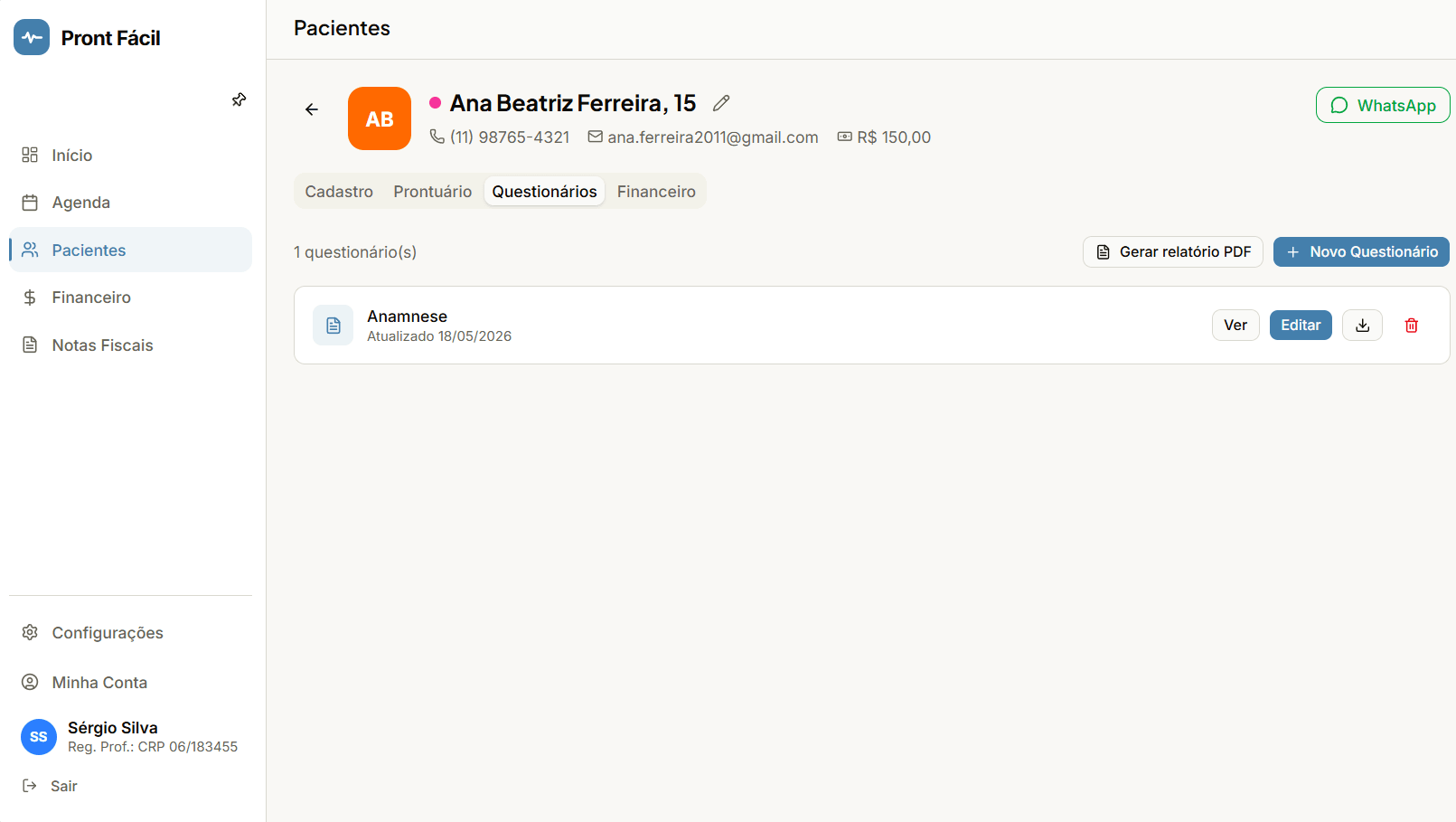Switch to the patient Financeiro tab
1456x822 pixels.
pyautogui.click(x=656, y=192)
